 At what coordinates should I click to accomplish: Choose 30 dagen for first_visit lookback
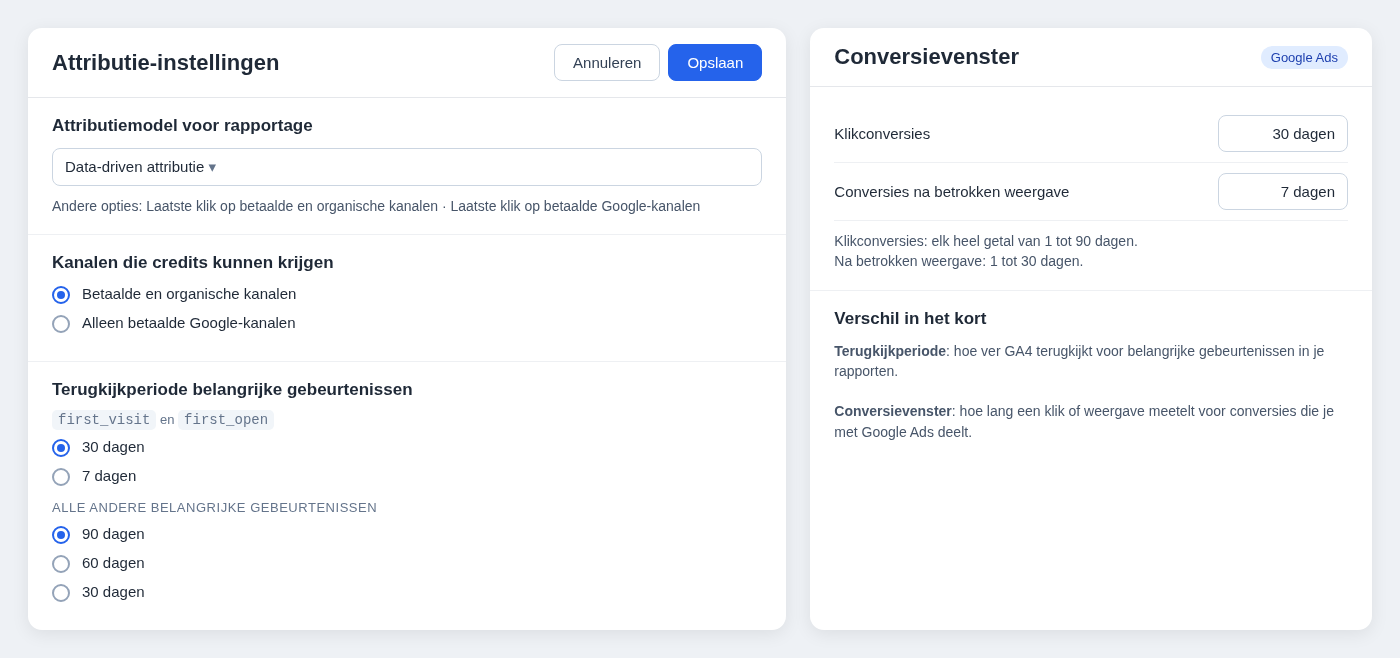point(61,448)
